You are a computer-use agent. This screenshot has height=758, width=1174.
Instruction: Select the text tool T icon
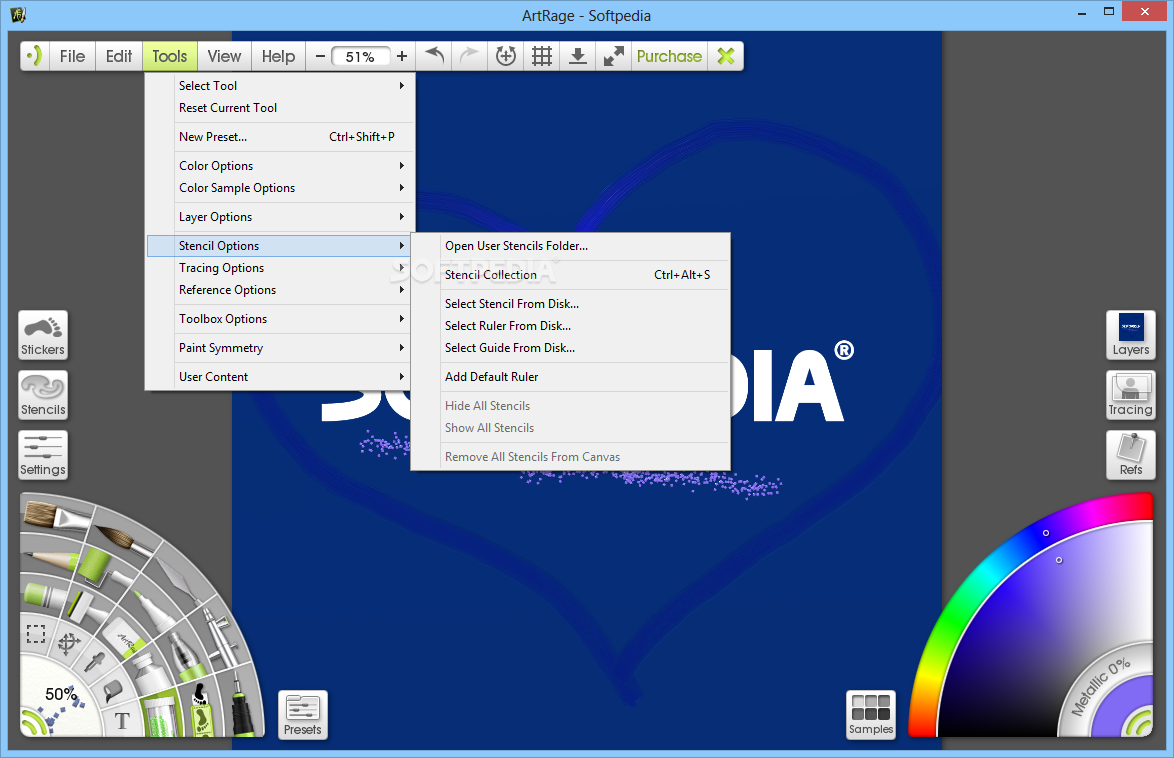[x=122, y=721]
